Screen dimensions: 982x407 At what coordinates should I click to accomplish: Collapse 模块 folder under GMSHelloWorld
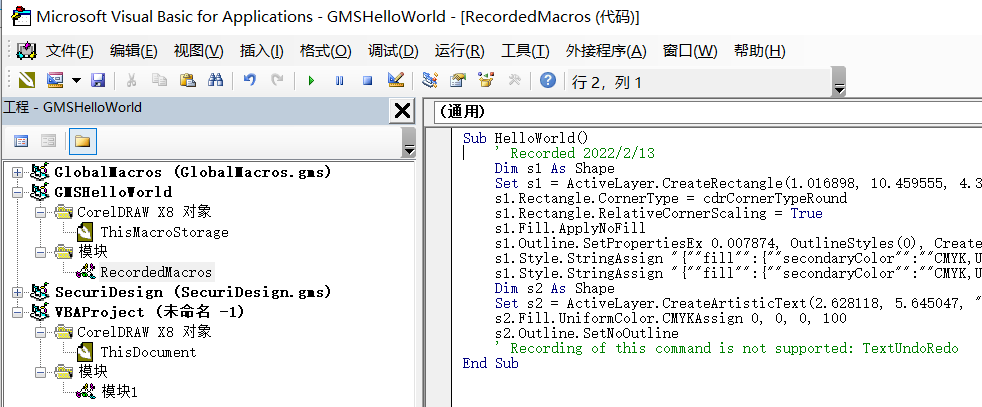click(41, 252)
